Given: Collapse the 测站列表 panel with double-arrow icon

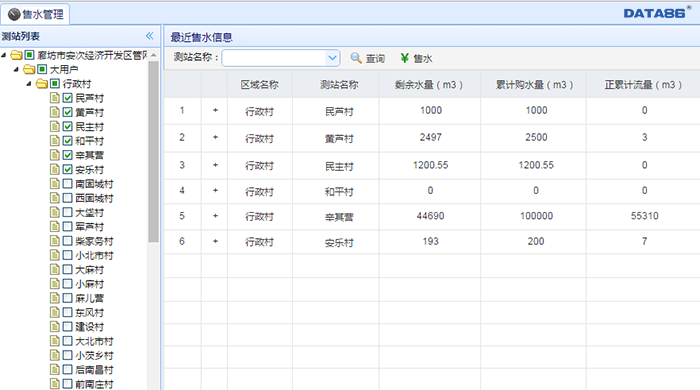Looking at the screenshot, I should tap(150, 36).
